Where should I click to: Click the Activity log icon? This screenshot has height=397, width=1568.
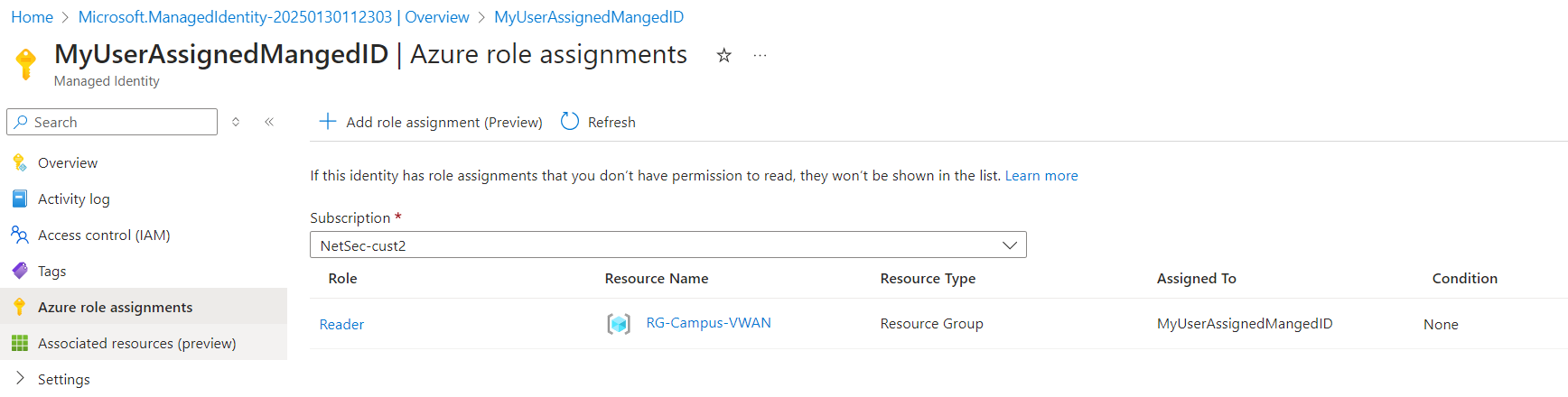click(20, 198)
